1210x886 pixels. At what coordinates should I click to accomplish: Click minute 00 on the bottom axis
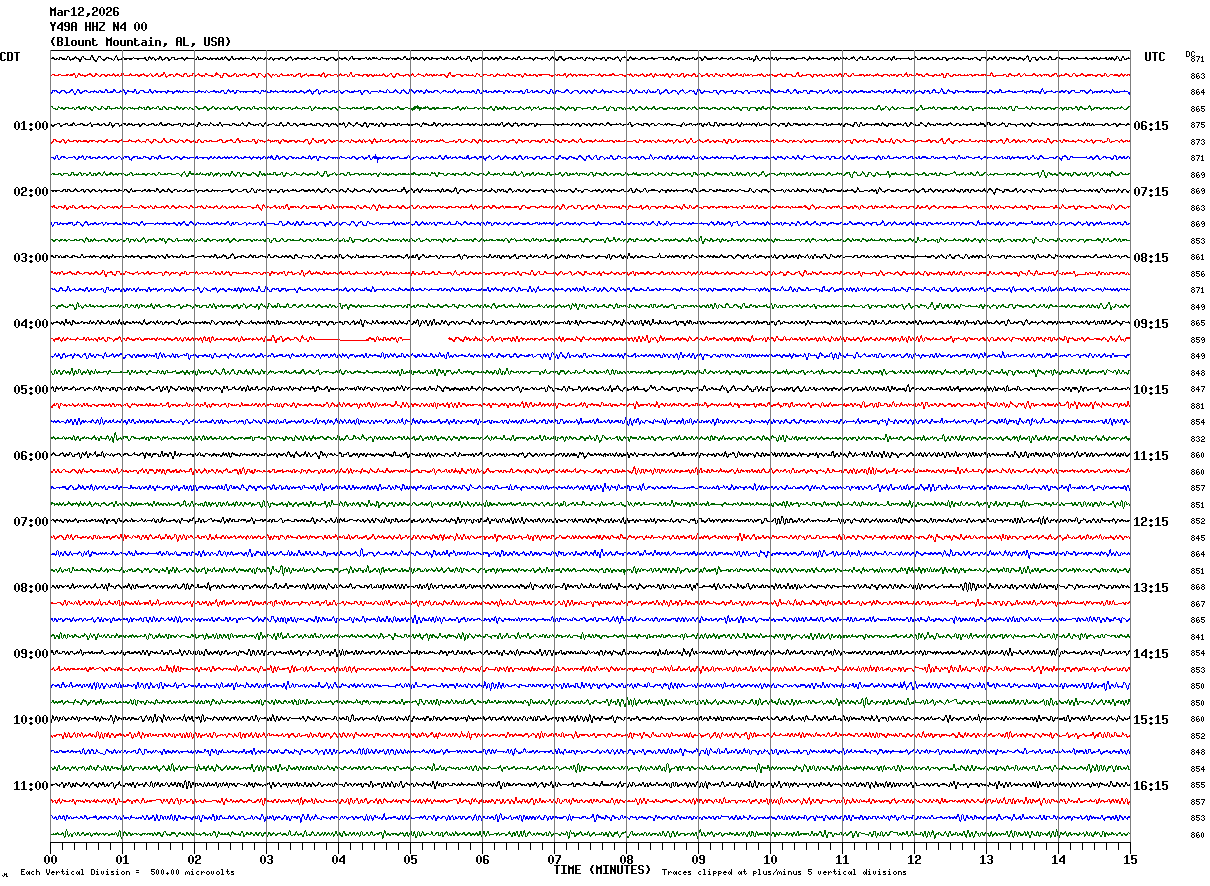[x=50, y=859]
